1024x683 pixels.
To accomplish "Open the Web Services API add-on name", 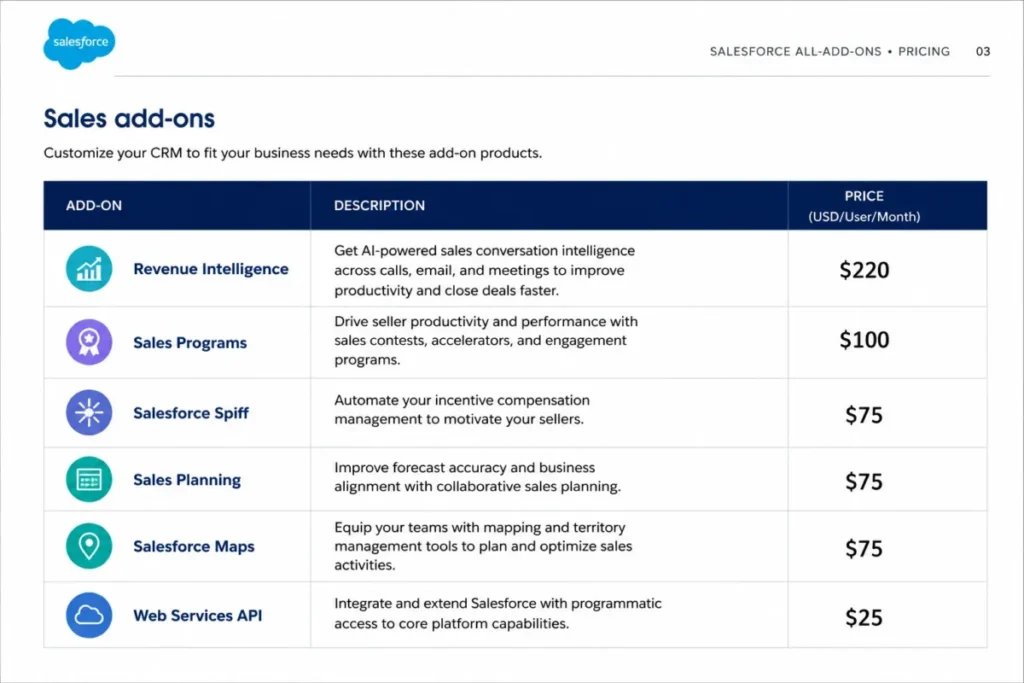I will pos(197,616).
